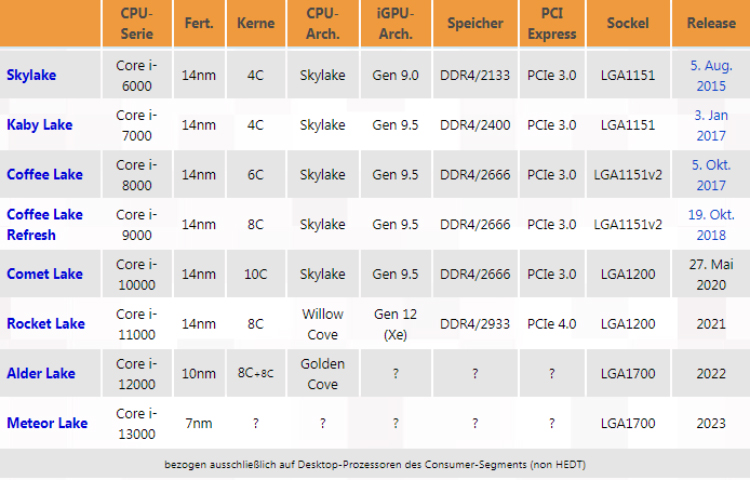Open the Skylake link
This screenshot has width=750, height=480.
click(x=32, y=75)
